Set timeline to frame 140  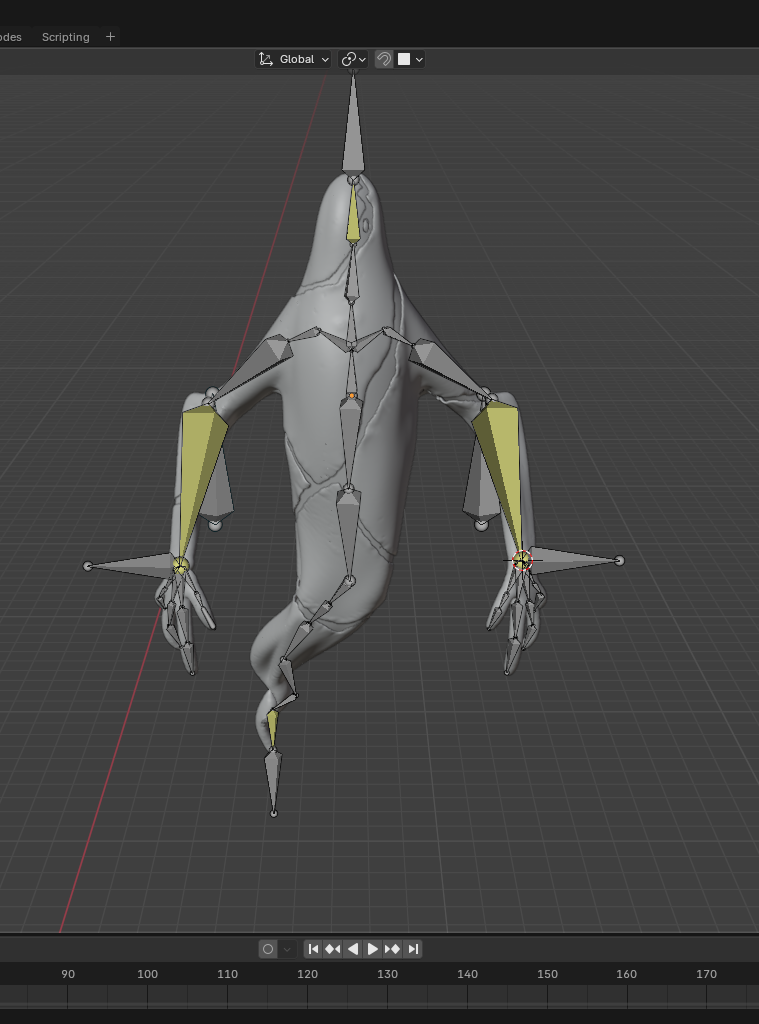[x=468, y=974]
